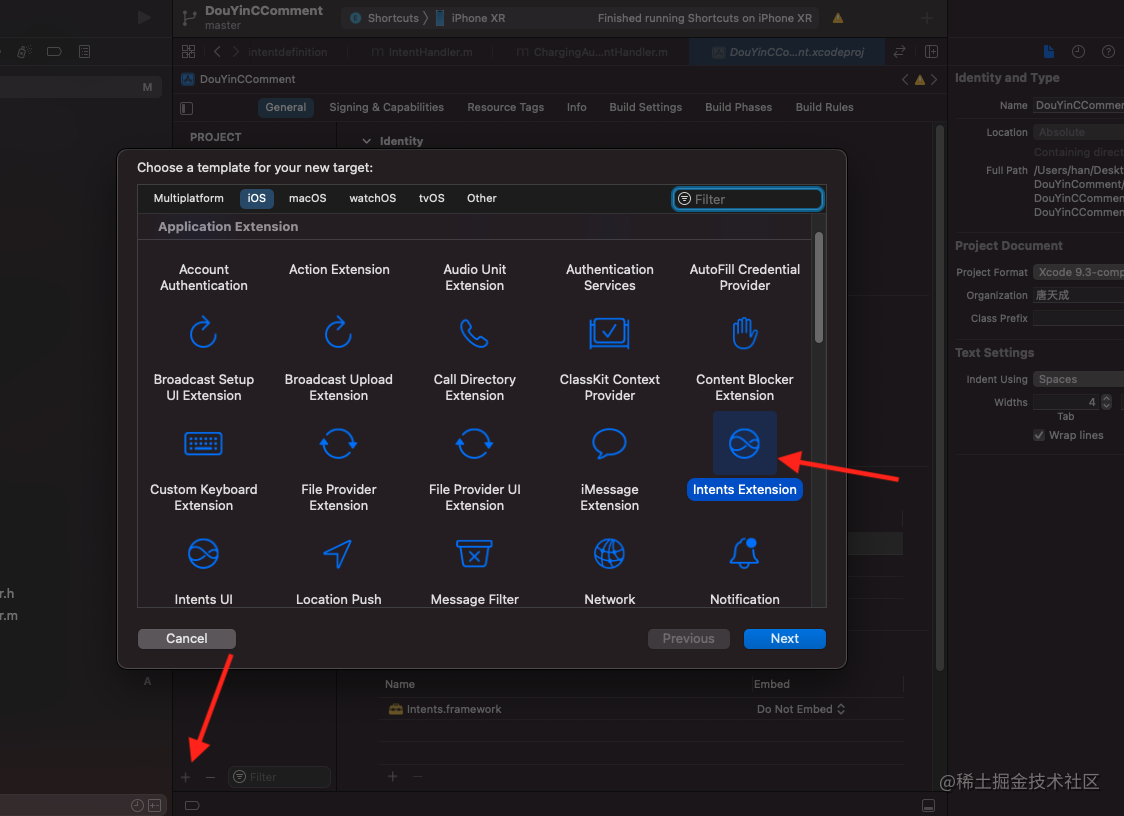1124x816 pixels.
Task: Remove target with the minus button
Action: point(210,777)
